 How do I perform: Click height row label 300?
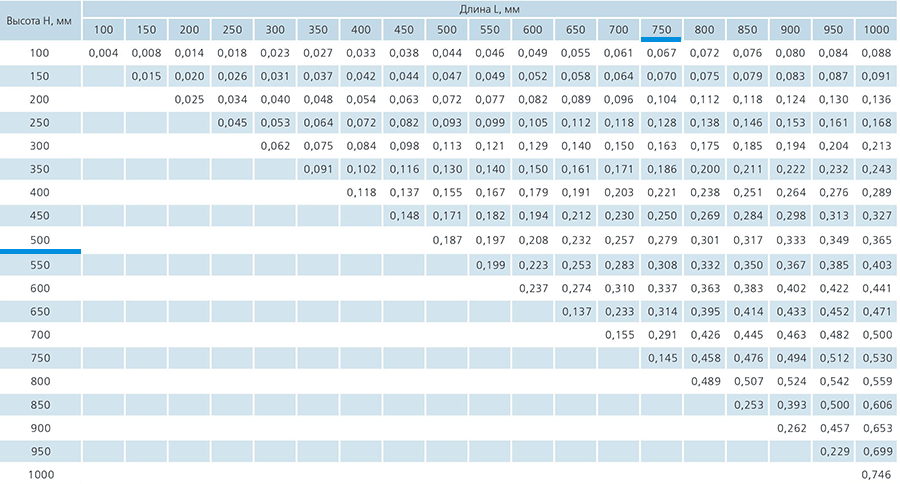pos(40,146)
